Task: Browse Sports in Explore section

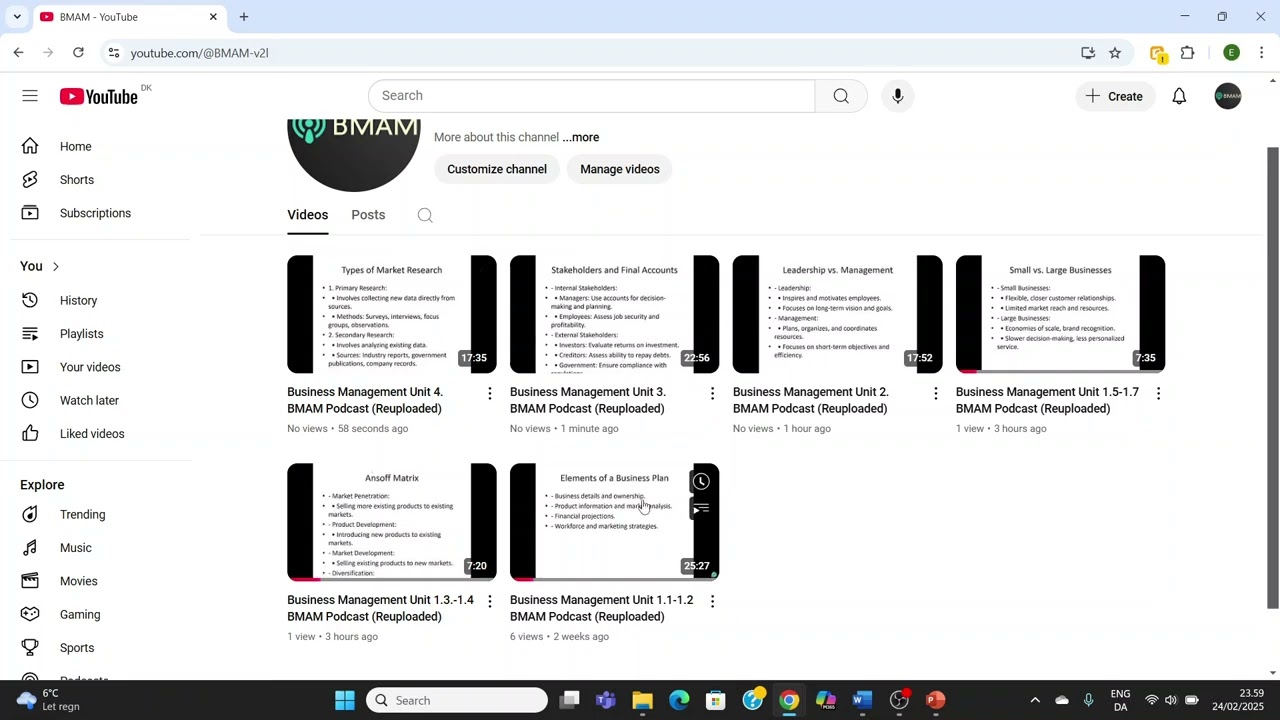Action: 77,648
